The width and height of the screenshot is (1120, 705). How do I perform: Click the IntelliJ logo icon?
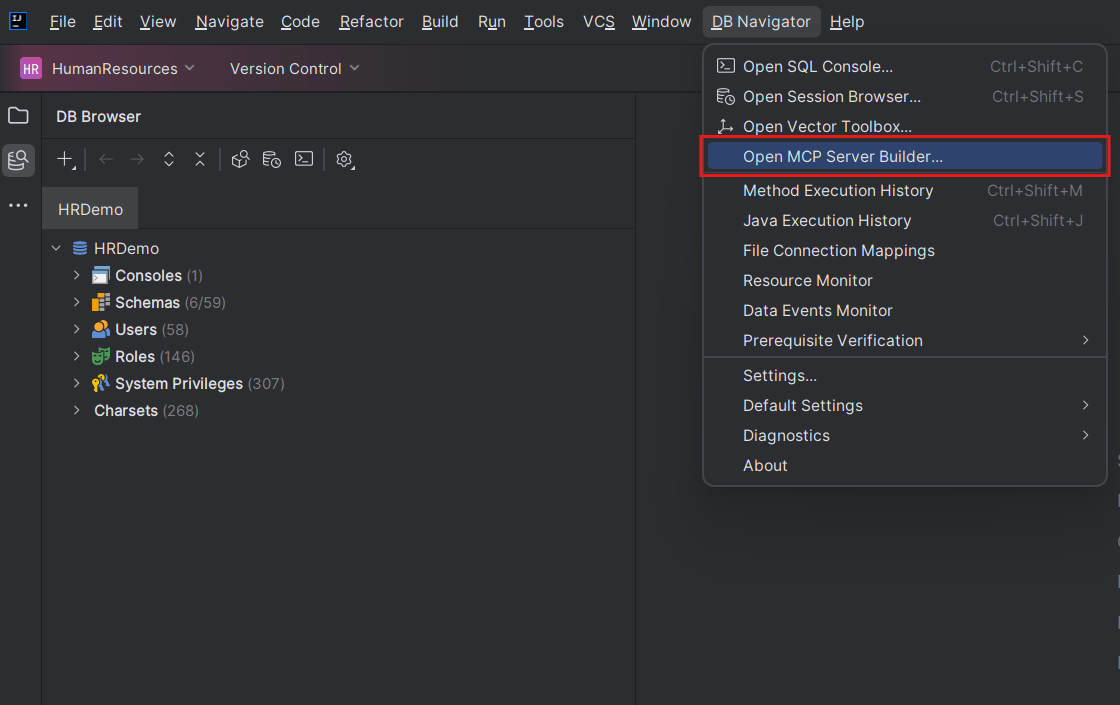click(18, 21)
